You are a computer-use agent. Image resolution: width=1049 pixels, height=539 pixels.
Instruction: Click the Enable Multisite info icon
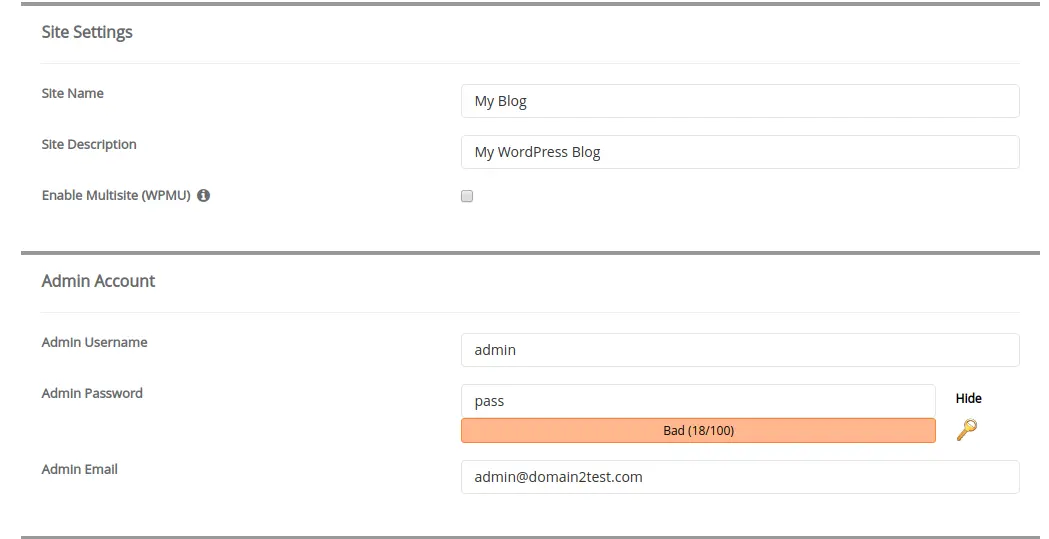(x=204, y=196)
